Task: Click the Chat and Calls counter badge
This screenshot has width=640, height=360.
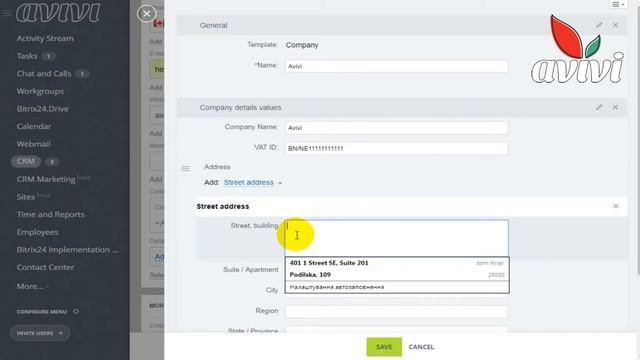Action: click(x=82, y=74)
